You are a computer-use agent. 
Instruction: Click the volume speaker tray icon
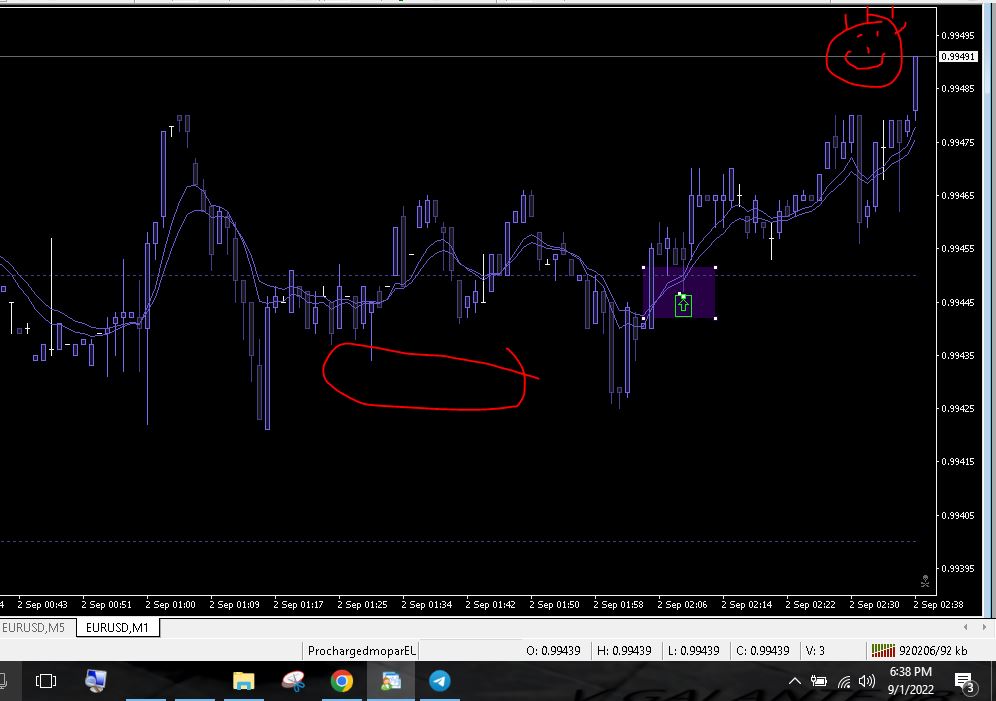pyautogui.click(x=866, y=681)
